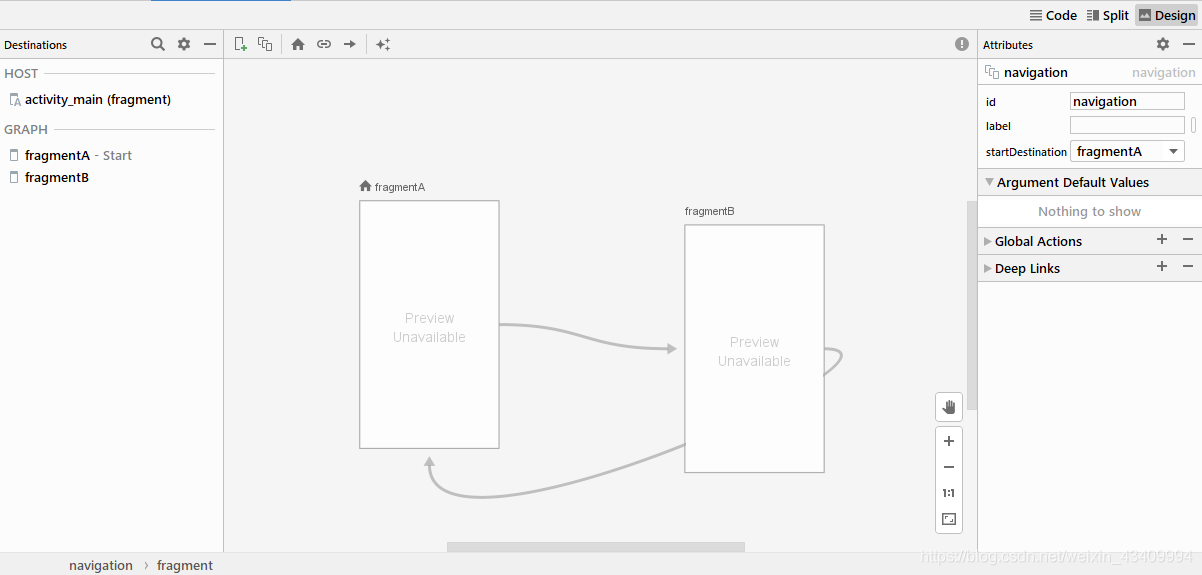
Task: Click the Nested Graph icon
Action: (265, 44)
